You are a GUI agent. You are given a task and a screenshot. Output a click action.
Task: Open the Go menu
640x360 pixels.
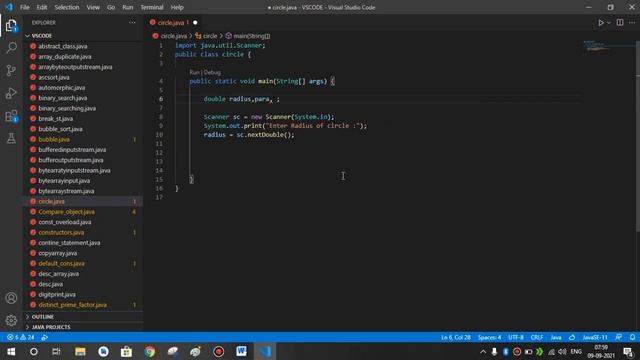111,7
